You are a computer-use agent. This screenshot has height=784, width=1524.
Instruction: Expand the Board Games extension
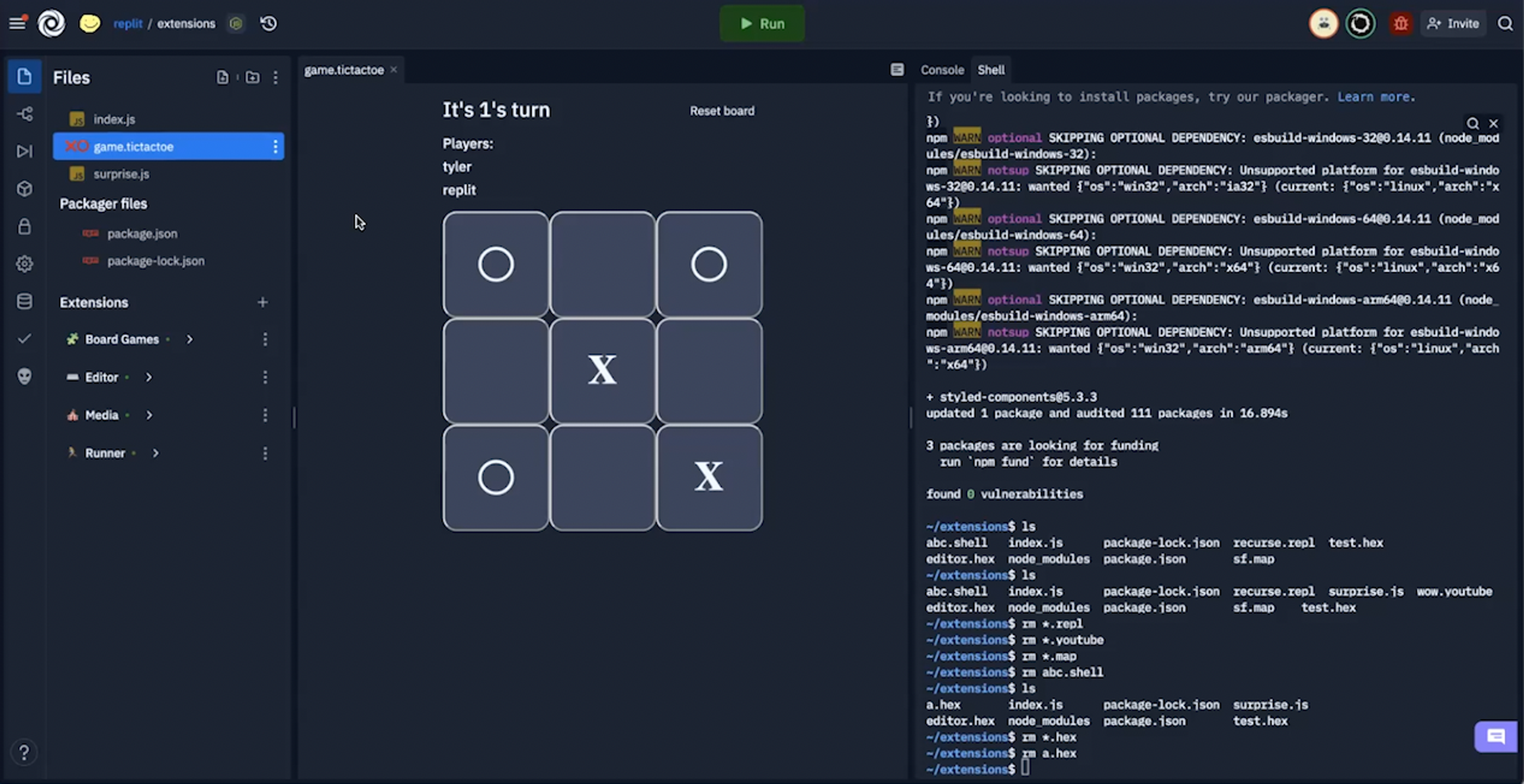[189, 339]
